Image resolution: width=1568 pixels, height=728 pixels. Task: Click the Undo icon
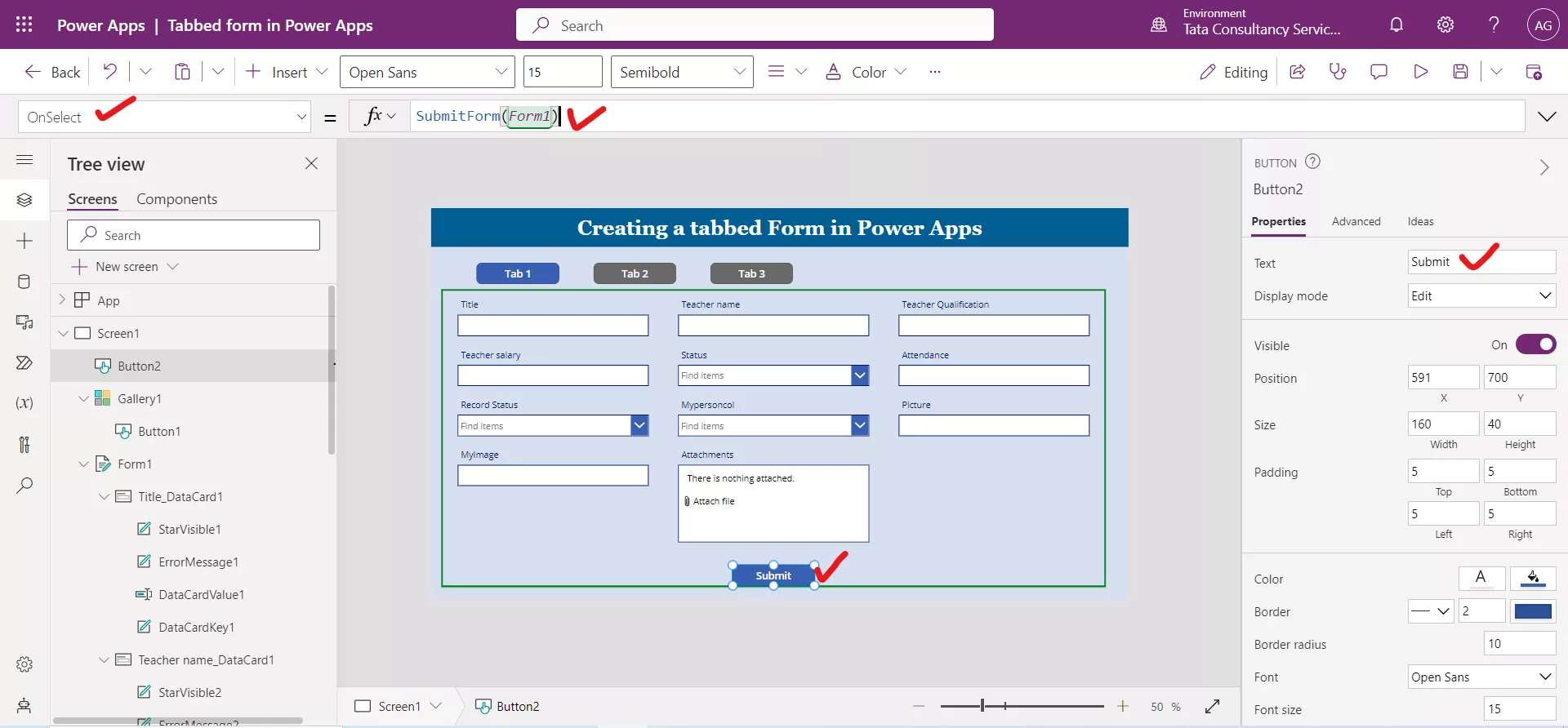[109, 72]
